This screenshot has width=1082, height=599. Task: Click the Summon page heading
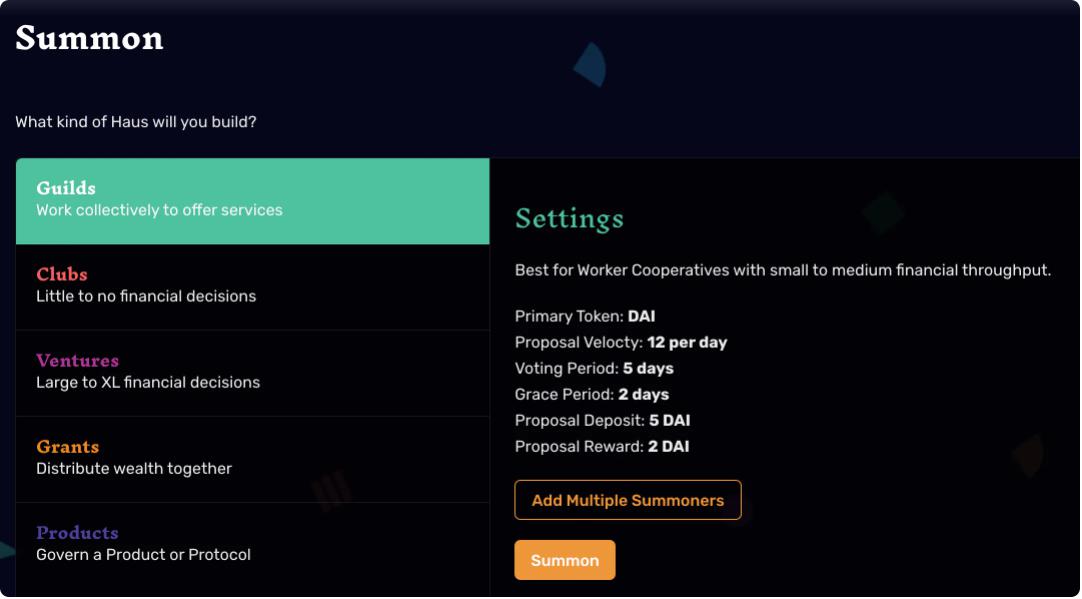click(x=90, y=37)
